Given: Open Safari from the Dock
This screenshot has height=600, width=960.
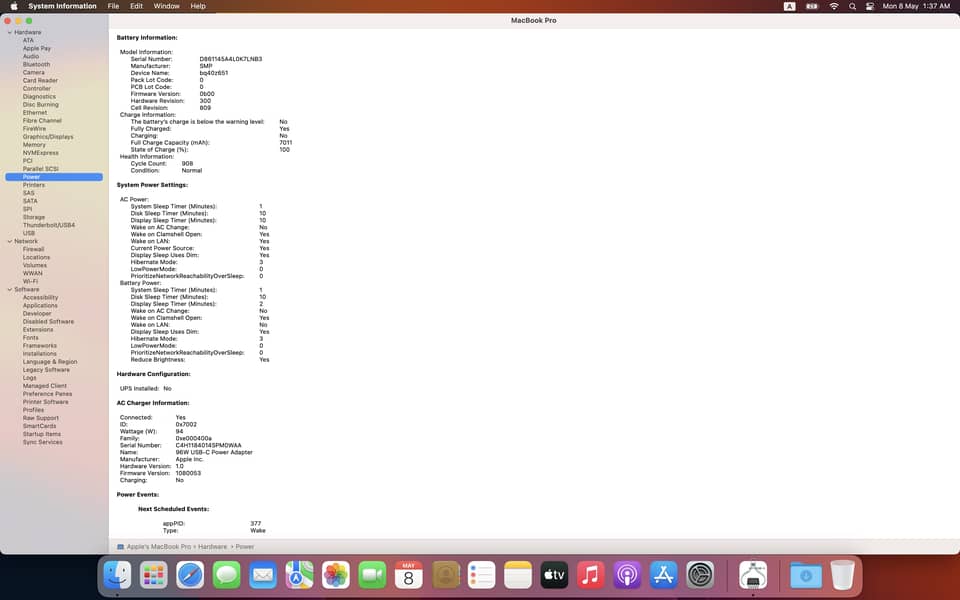Looking at the screenshot, I should [x=190, y=575].
